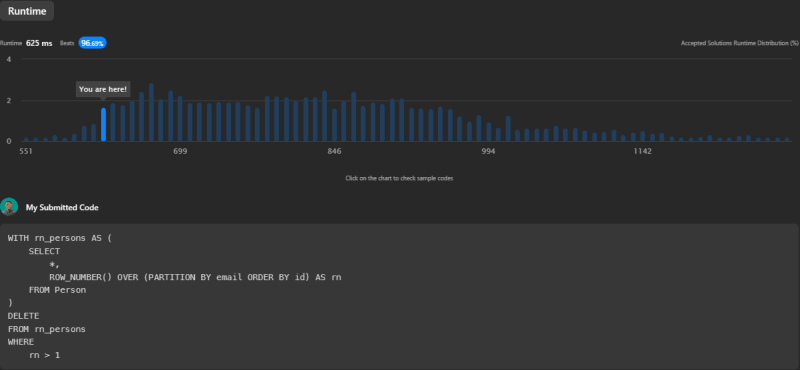This screenshot has height=370, width=800.
Task: Click code line 'WITH rn_persons AS ('
Action: click(59, 238)
